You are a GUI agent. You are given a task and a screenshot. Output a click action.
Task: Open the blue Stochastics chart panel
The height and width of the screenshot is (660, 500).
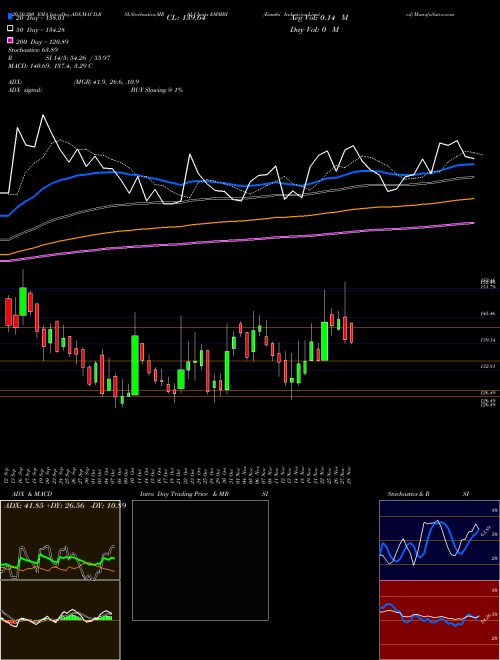[439, 540]
